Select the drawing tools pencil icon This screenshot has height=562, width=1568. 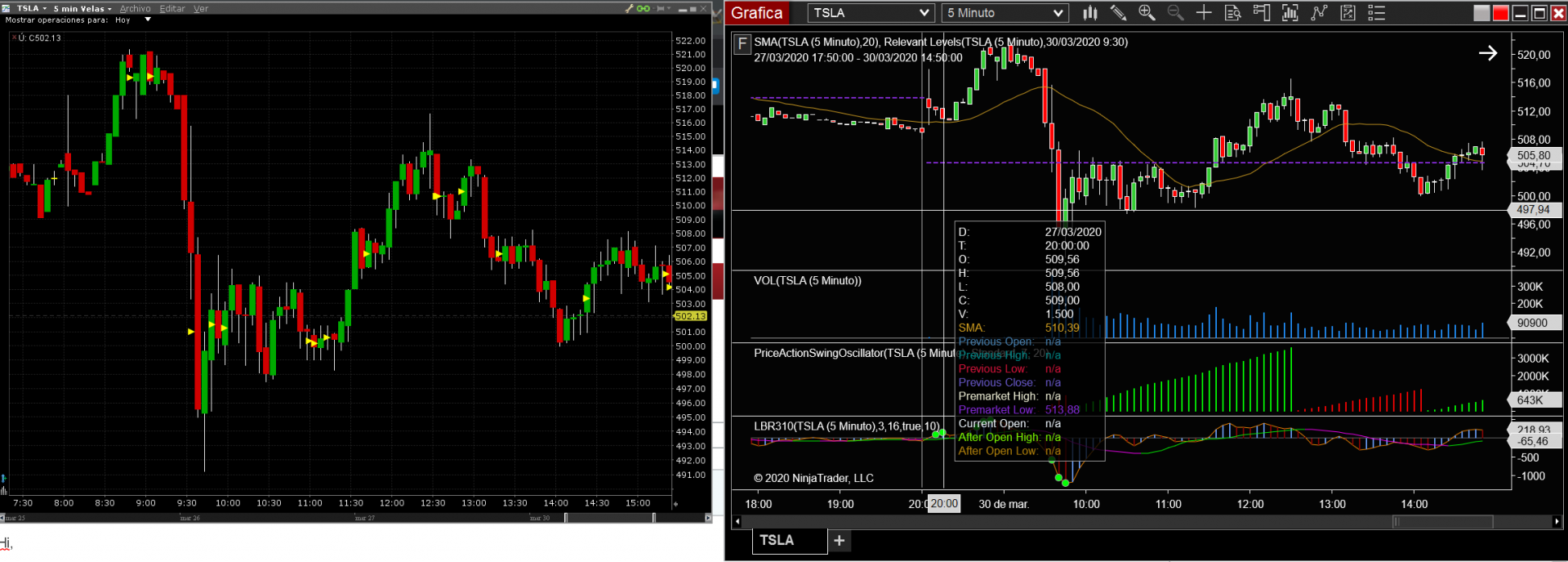click(1118, 13)
